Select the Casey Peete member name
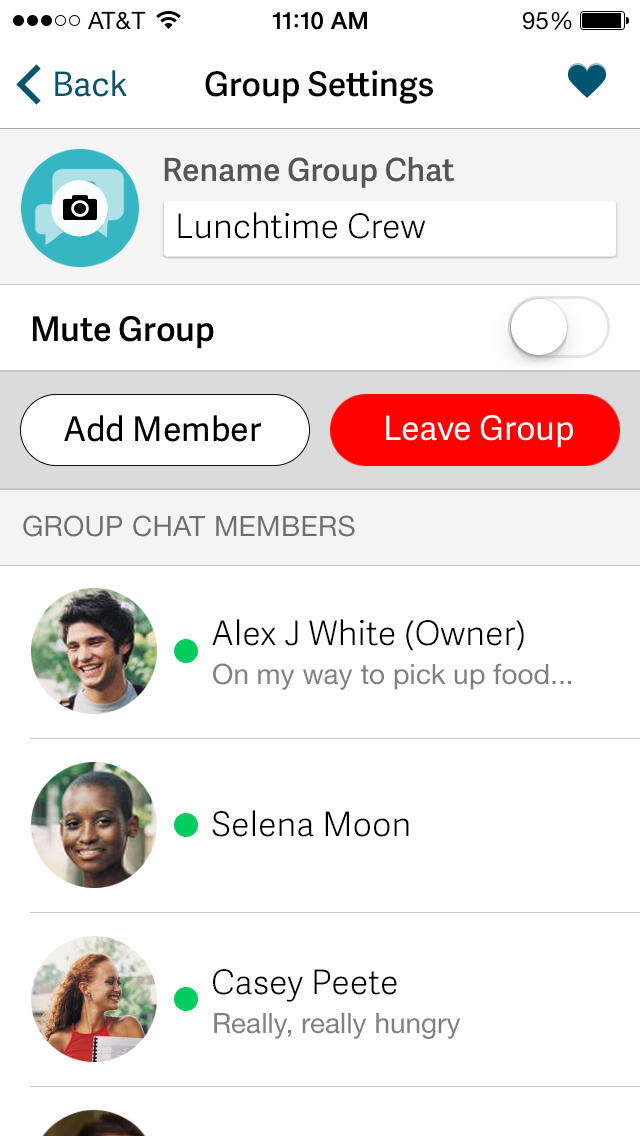This screenshot has width=640, height=1136. click(304, 983)
